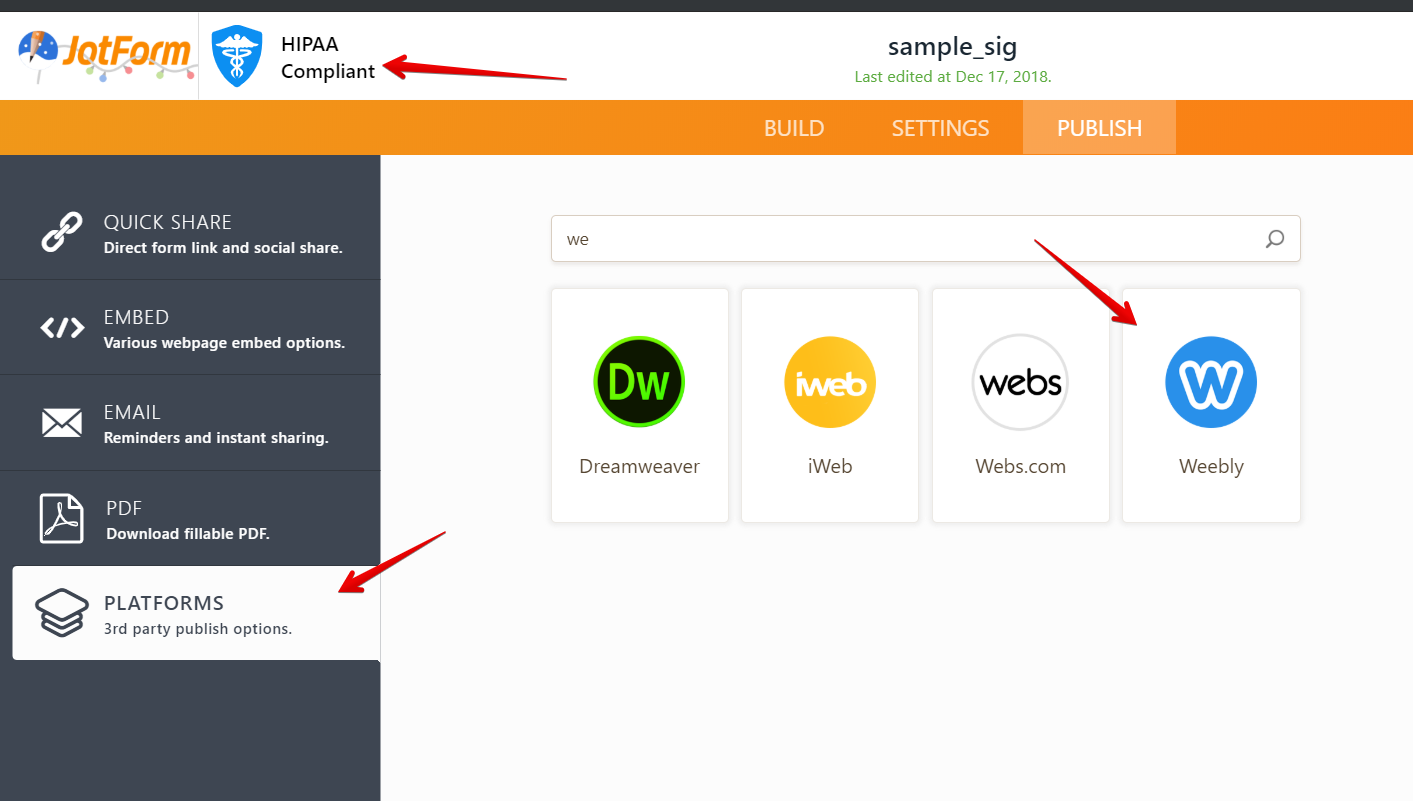Click the form title sample_sig
The height and width of the screenshot is (801, 1413).
952,46
